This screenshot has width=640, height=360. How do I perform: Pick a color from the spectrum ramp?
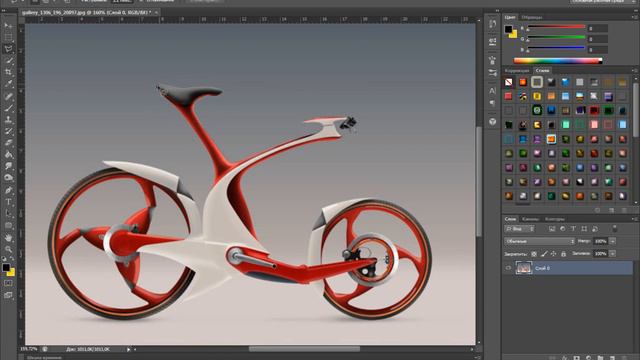[558, 61]
